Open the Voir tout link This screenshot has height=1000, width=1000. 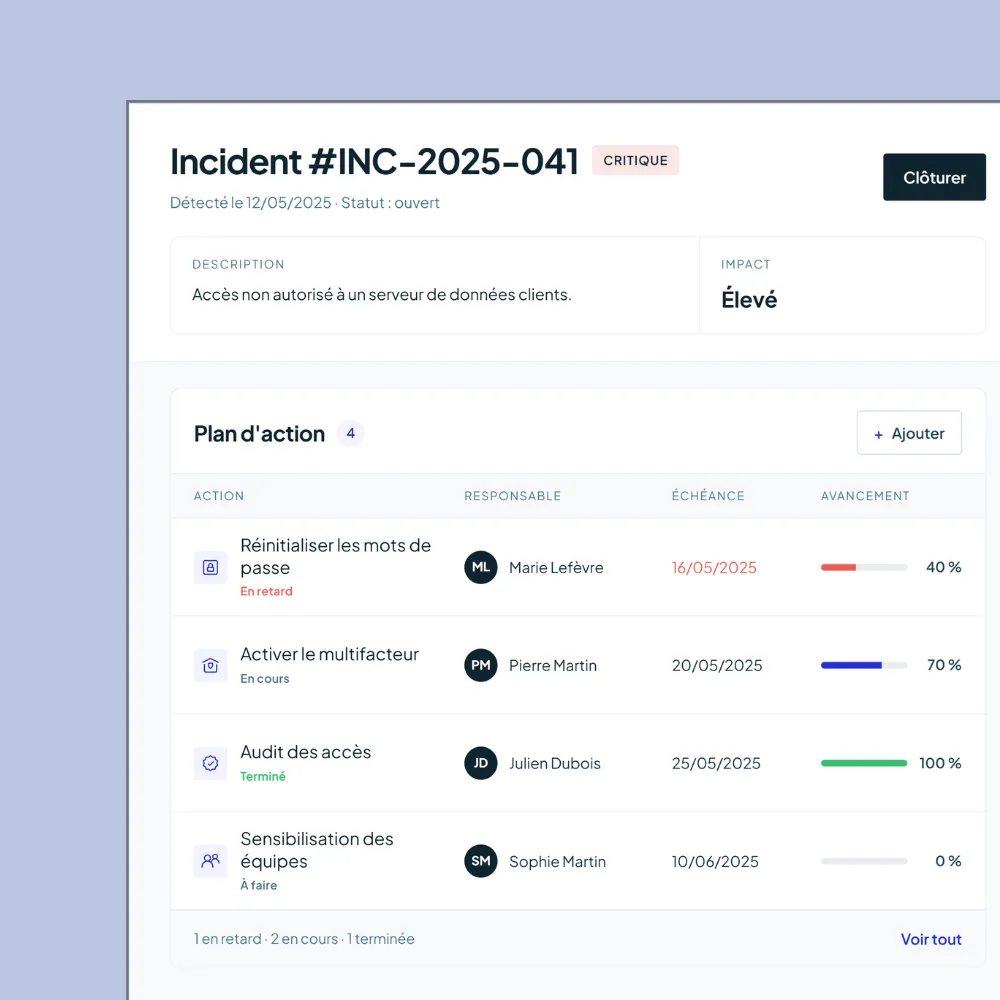[x=931, y=939]
